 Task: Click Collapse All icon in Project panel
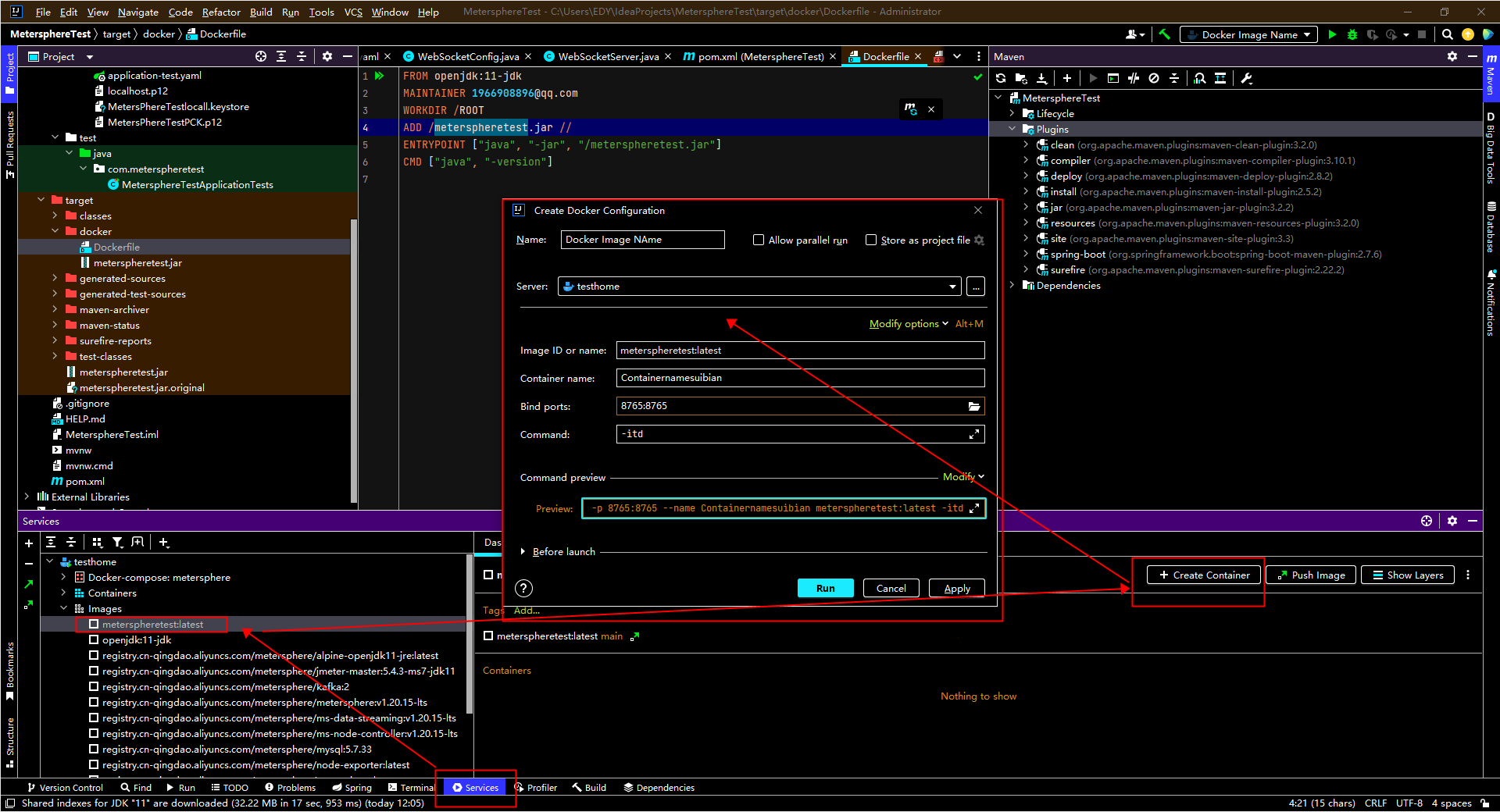pyautogui.click(x=302, y=56)
